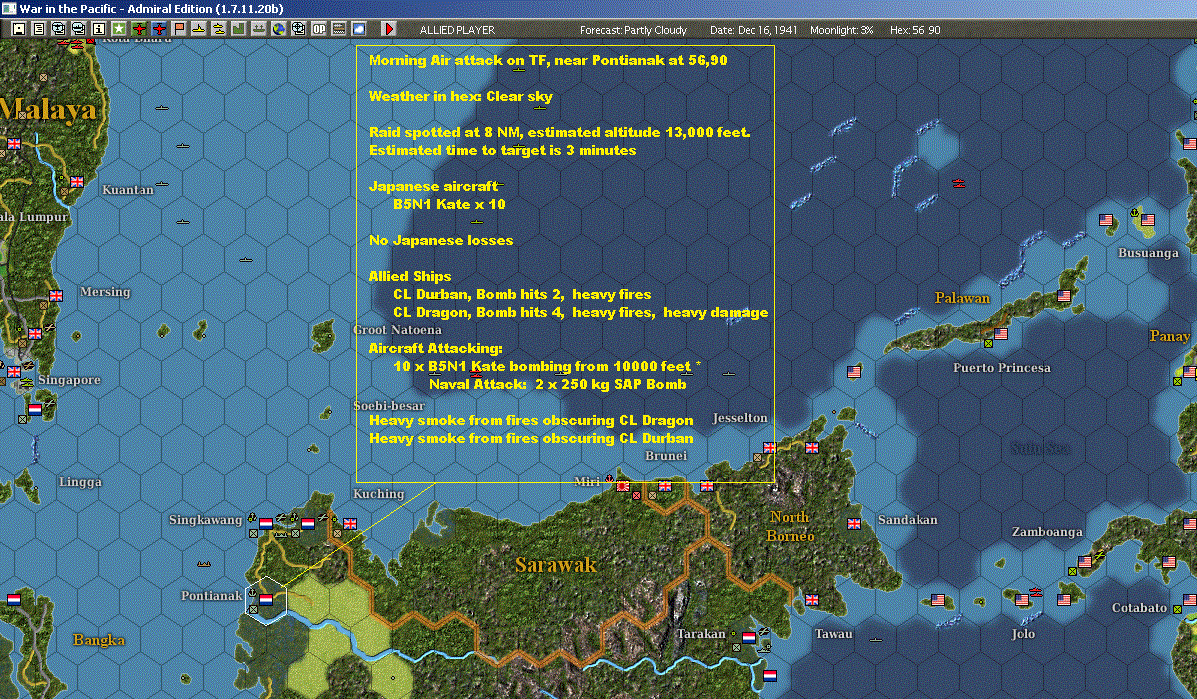
Task: Click the OP toolbar button
Action: (x=318, y=29)
